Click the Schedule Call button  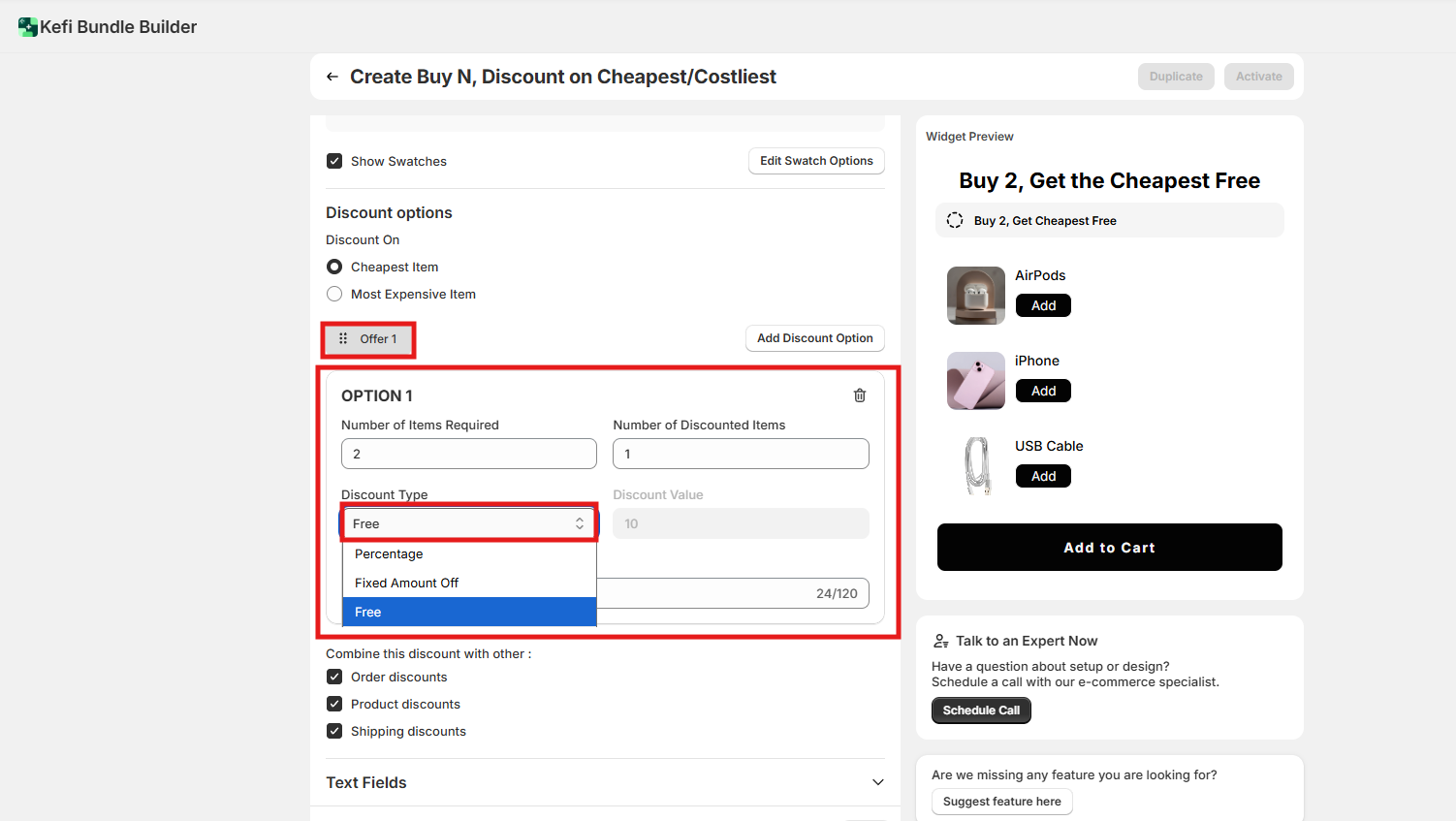[x=981, y=710]
